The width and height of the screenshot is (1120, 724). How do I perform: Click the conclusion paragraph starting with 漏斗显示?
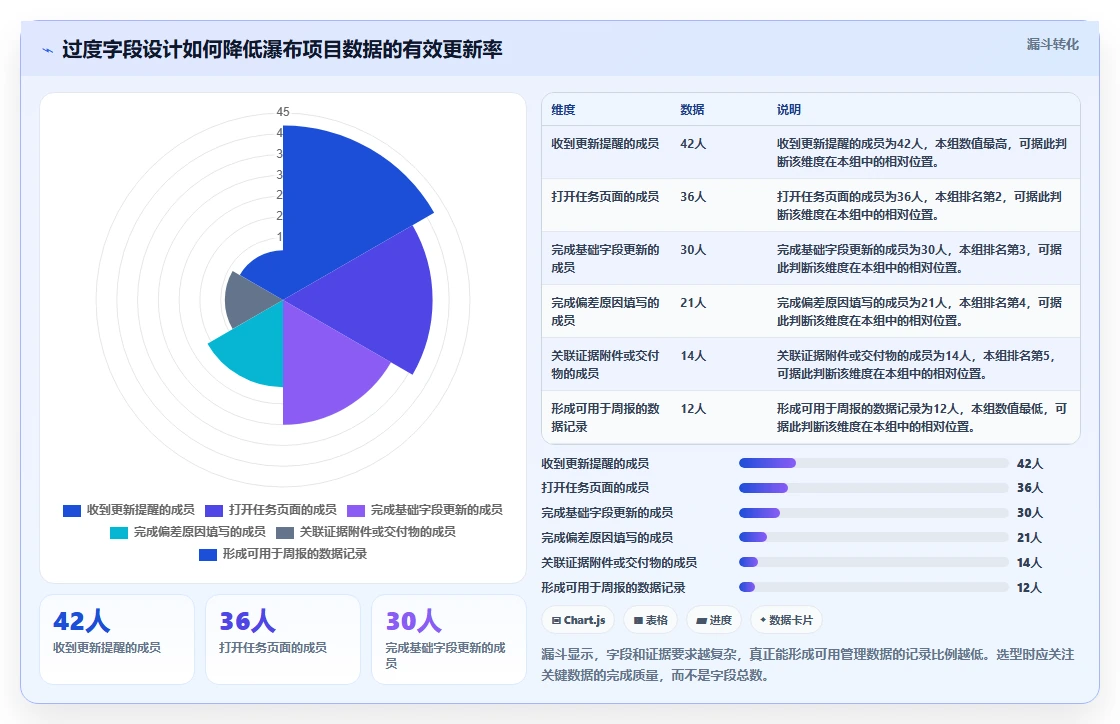pos(807,664)
